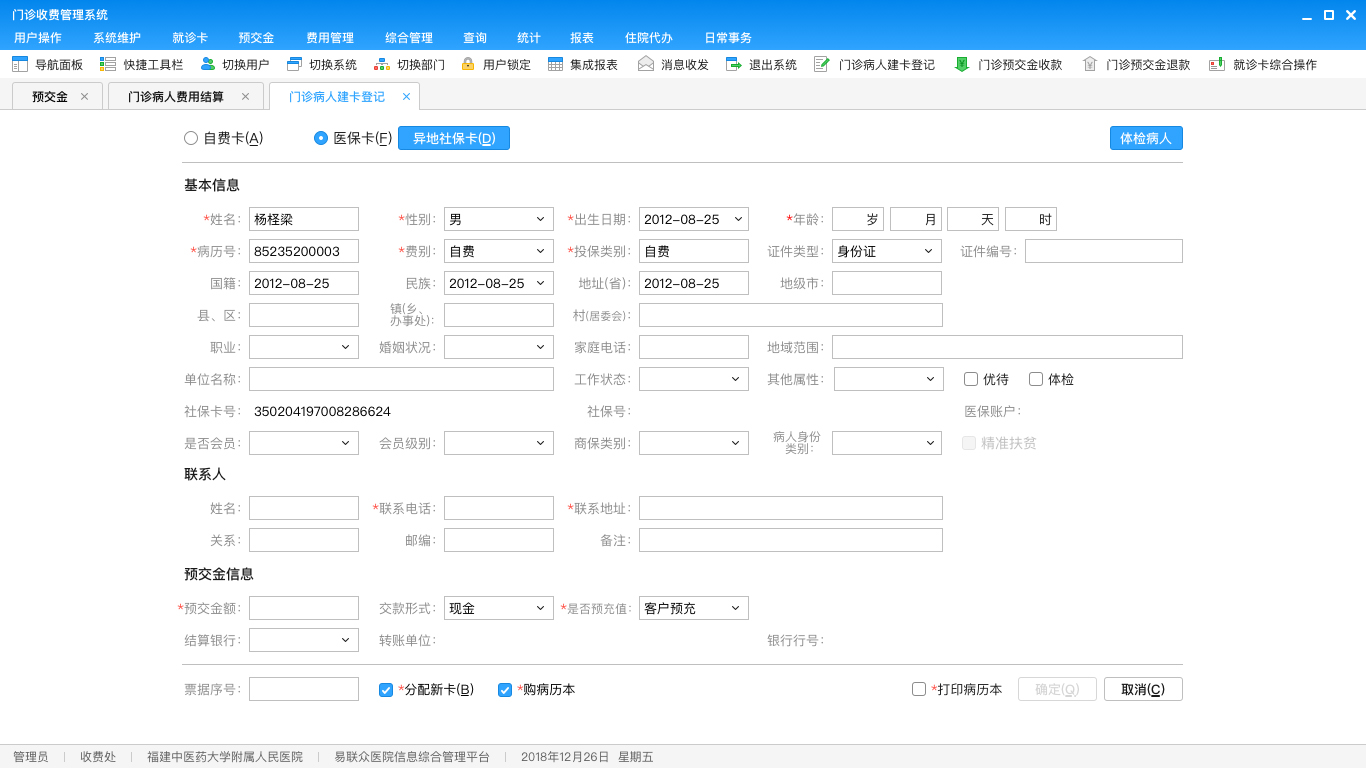Expand the 工作状态 dropdown
The image size is (1366, 768).
coord(694,379)
